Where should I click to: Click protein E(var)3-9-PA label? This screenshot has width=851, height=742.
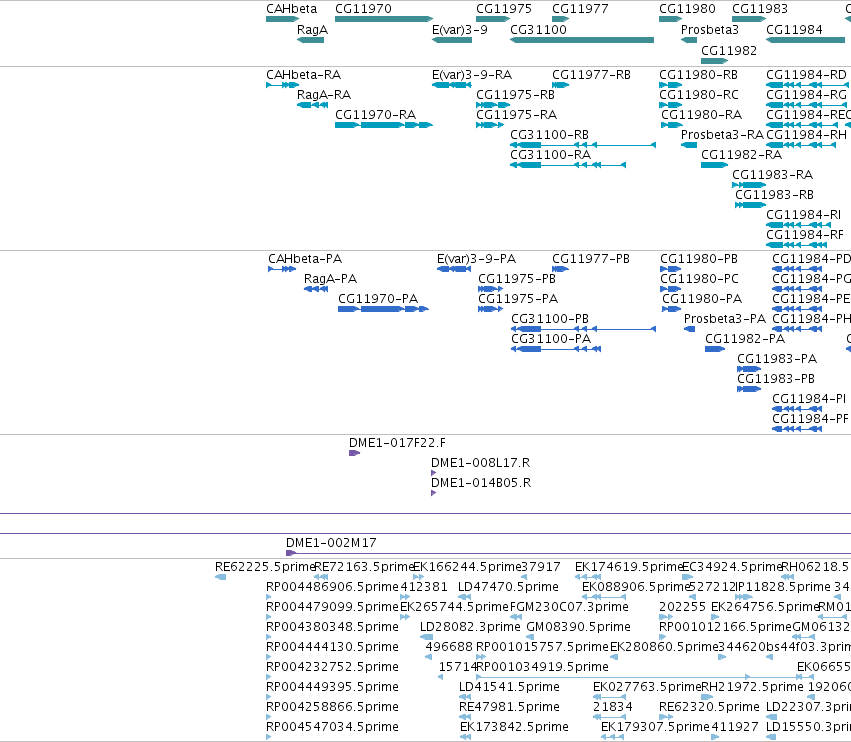[x=477, y=259]
